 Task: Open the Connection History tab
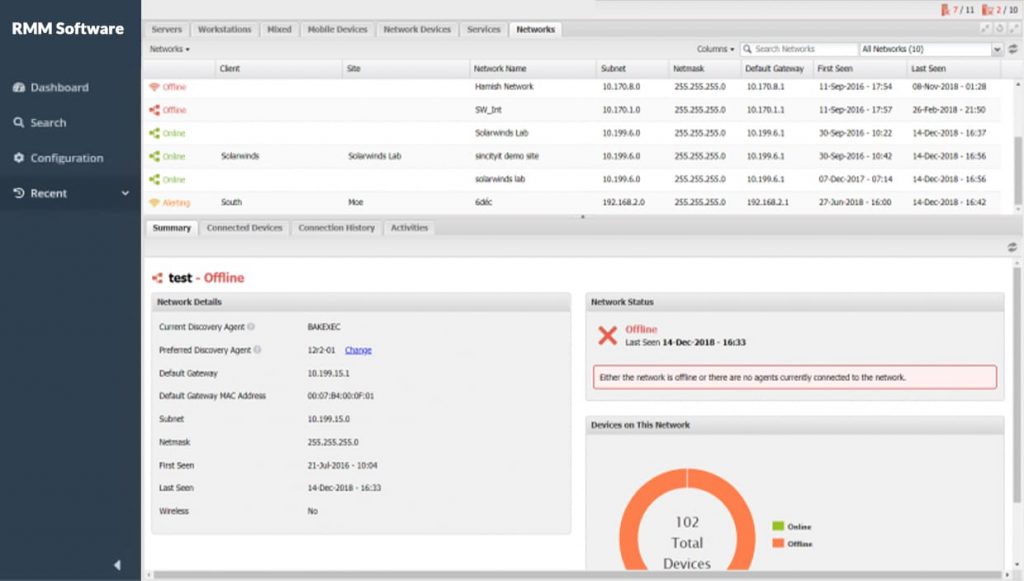pyautogui.click(x=336, y=228)
